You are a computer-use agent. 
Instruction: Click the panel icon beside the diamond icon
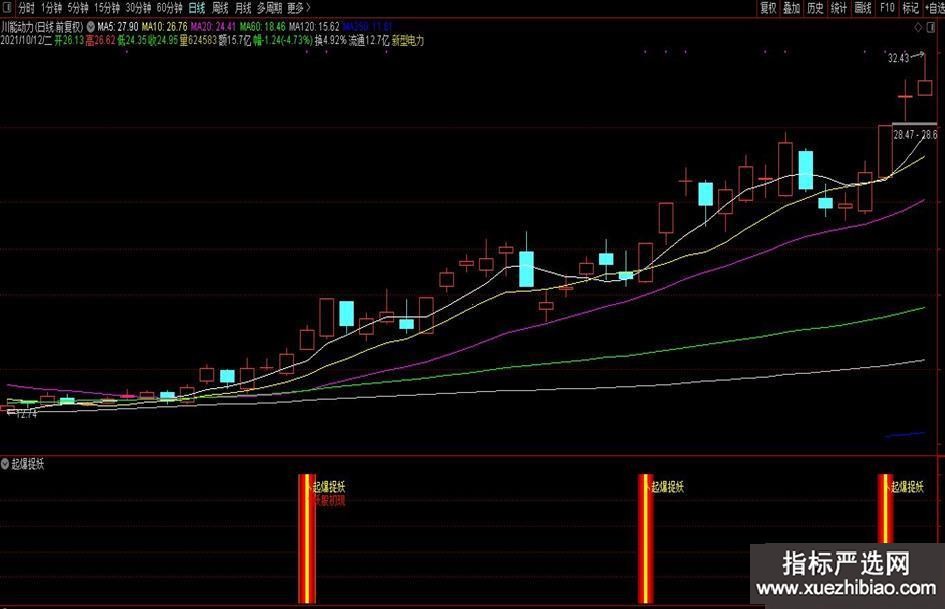coord(931,27)
